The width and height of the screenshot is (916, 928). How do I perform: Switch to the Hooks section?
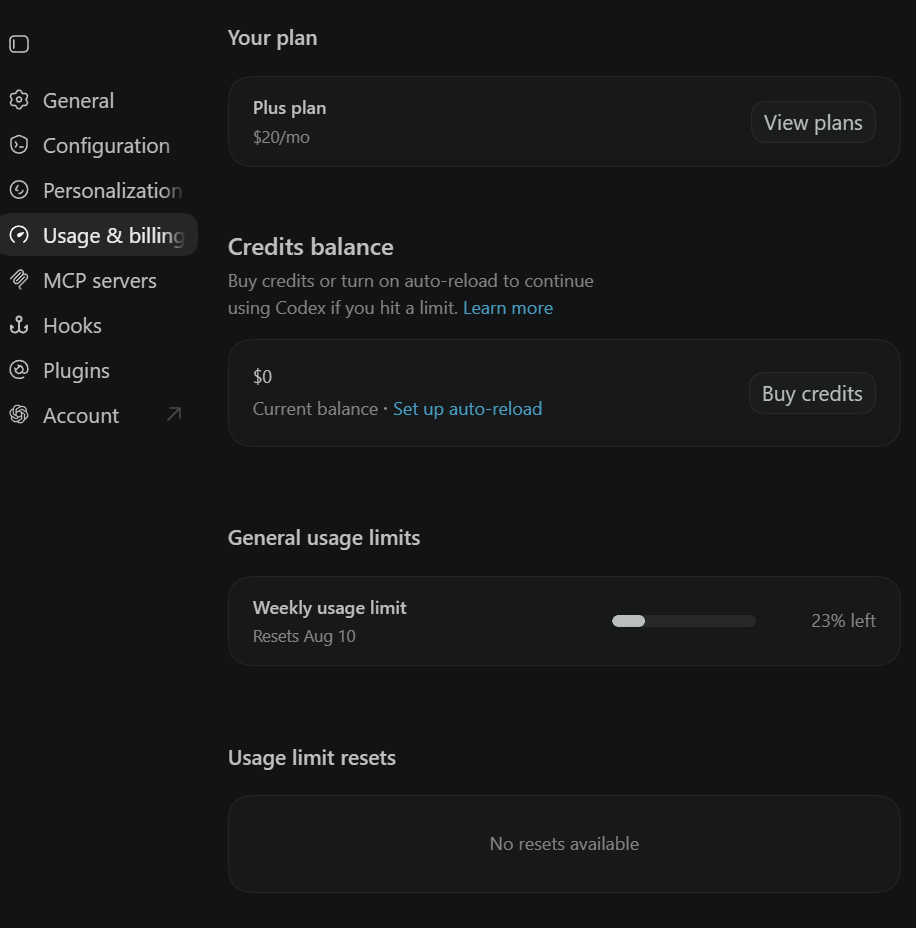[98, 326]
